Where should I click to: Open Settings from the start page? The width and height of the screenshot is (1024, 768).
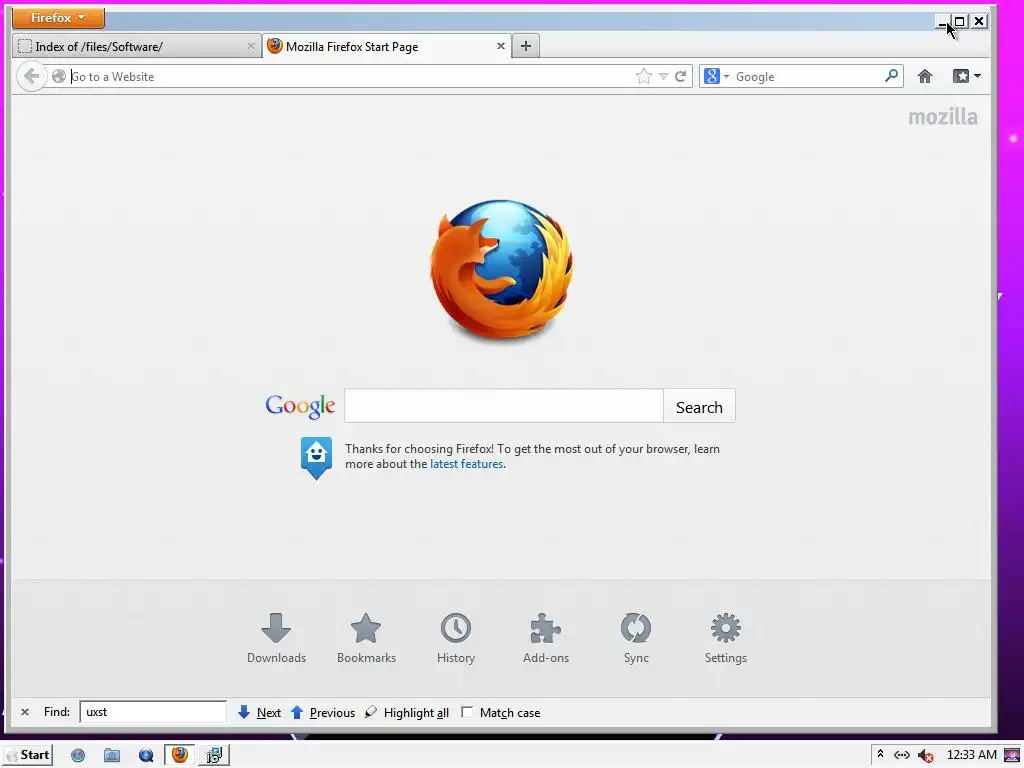(x=726, y=638)
